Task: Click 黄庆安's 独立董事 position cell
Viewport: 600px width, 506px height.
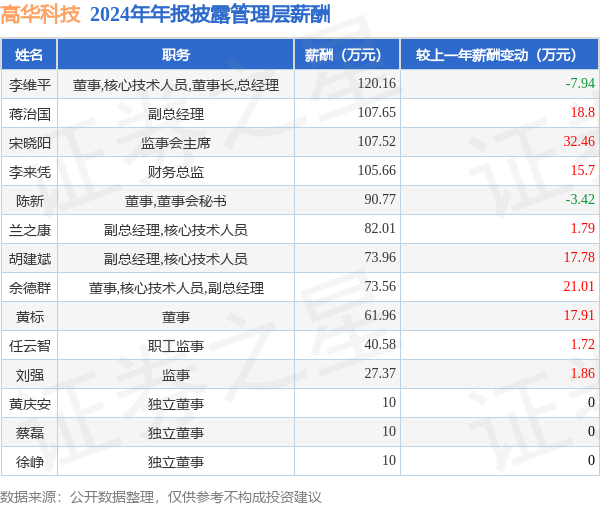Action: pos(176,404)
